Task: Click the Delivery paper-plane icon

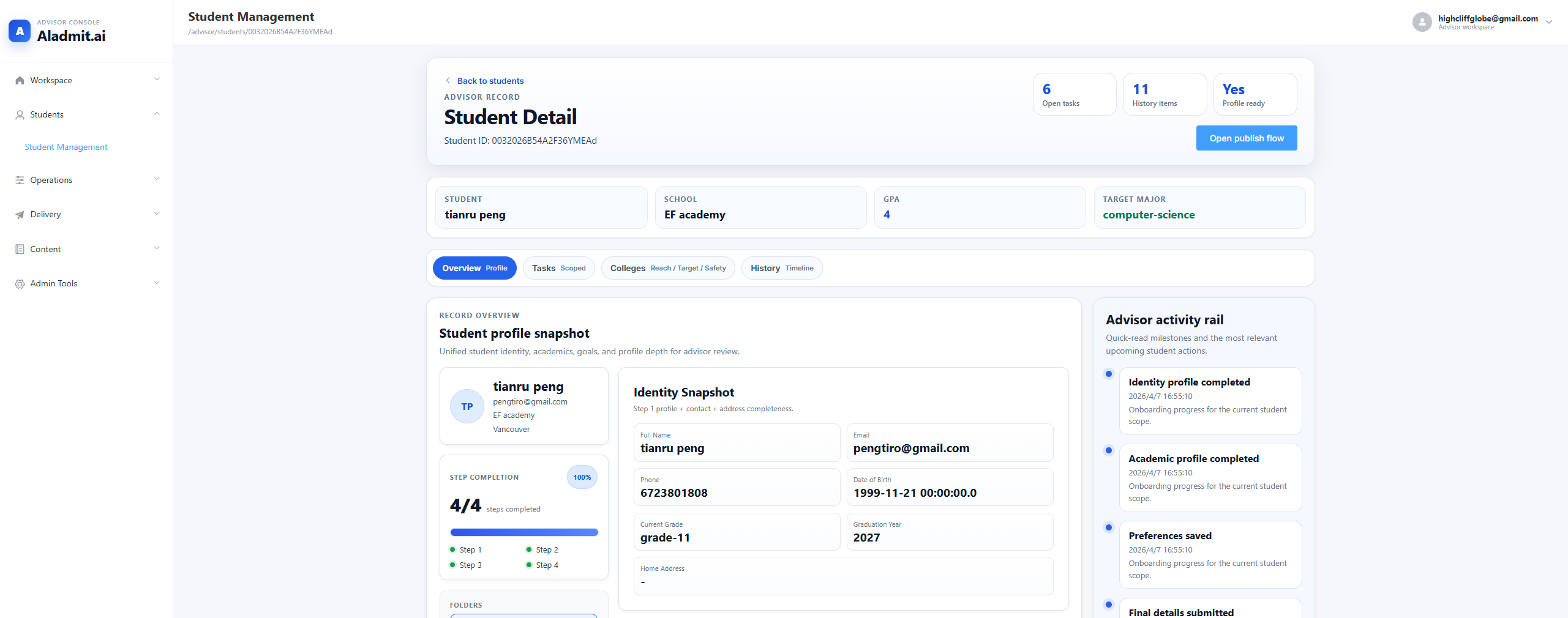Action: coord(20,214)
